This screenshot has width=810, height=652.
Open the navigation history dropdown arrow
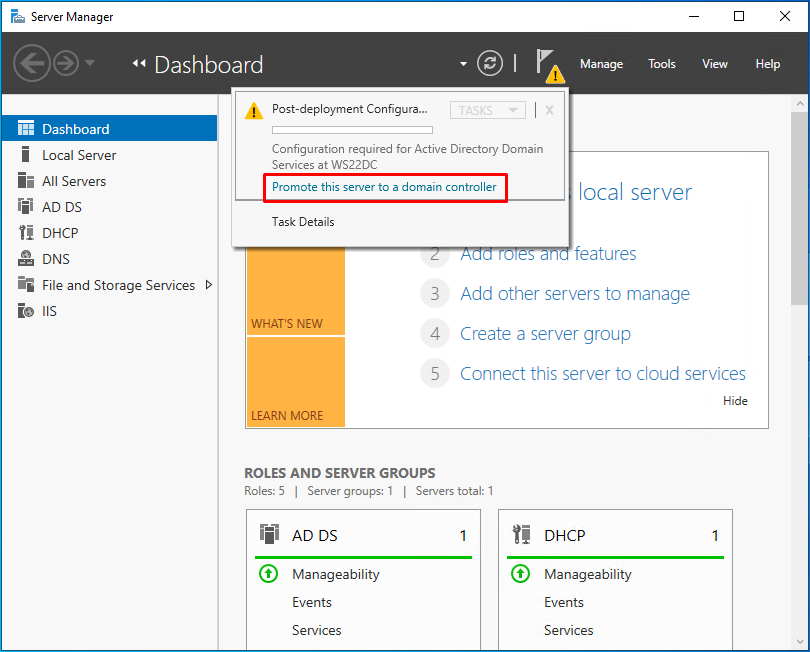coord(89,63)
